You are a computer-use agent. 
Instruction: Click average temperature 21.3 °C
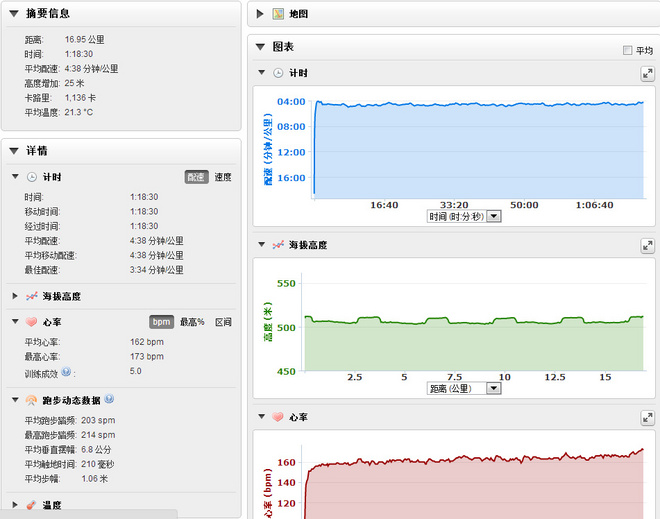79,112
